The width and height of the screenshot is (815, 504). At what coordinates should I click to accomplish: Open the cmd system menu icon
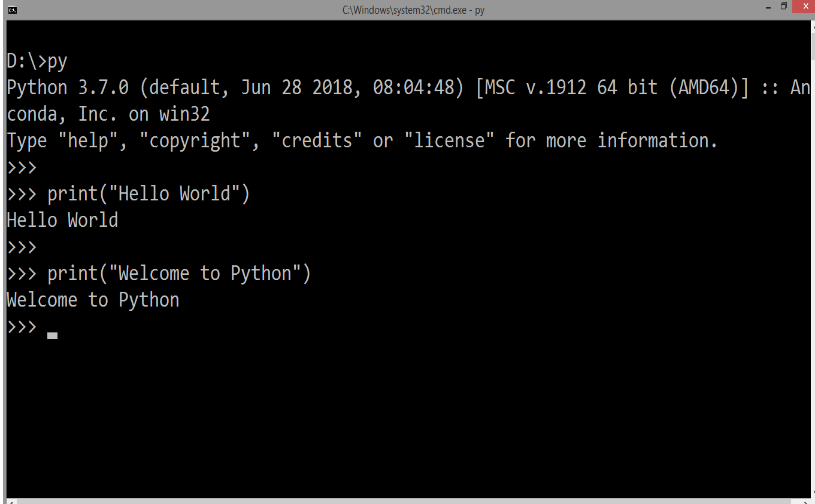coord(12,10)
